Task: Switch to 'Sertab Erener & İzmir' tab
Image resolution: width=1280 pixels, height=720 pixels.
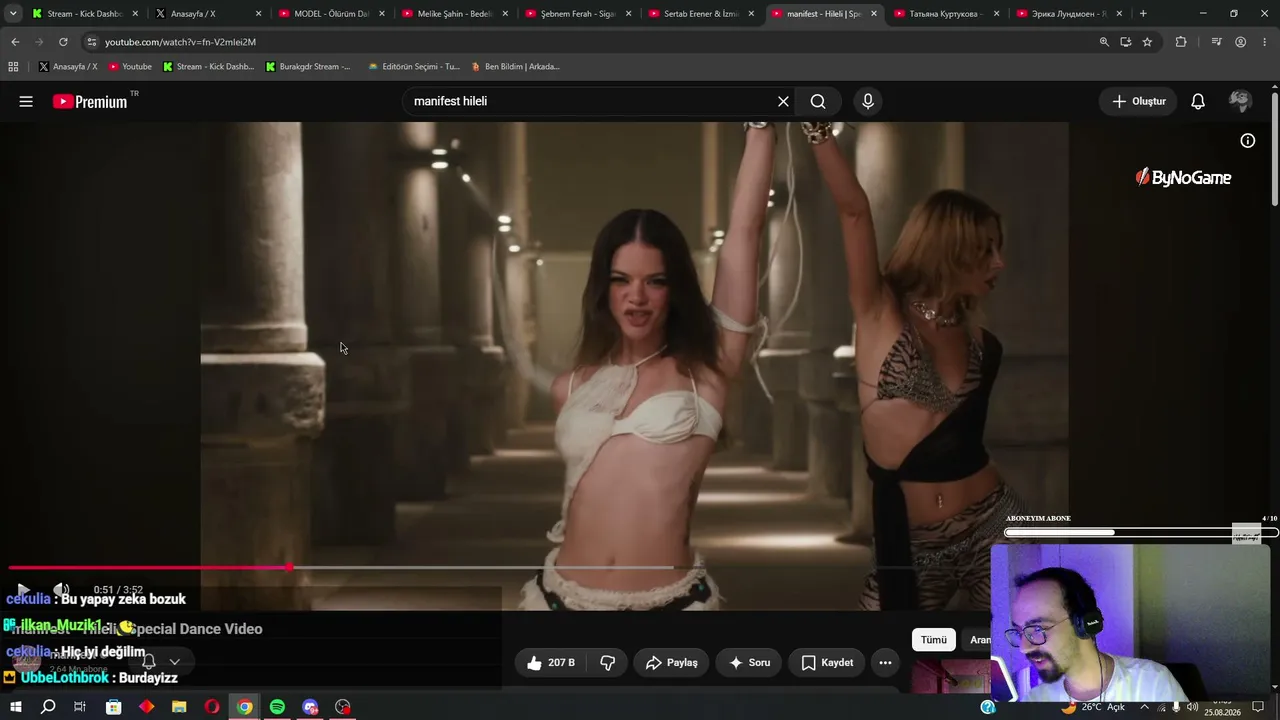Action: [702, 14]
